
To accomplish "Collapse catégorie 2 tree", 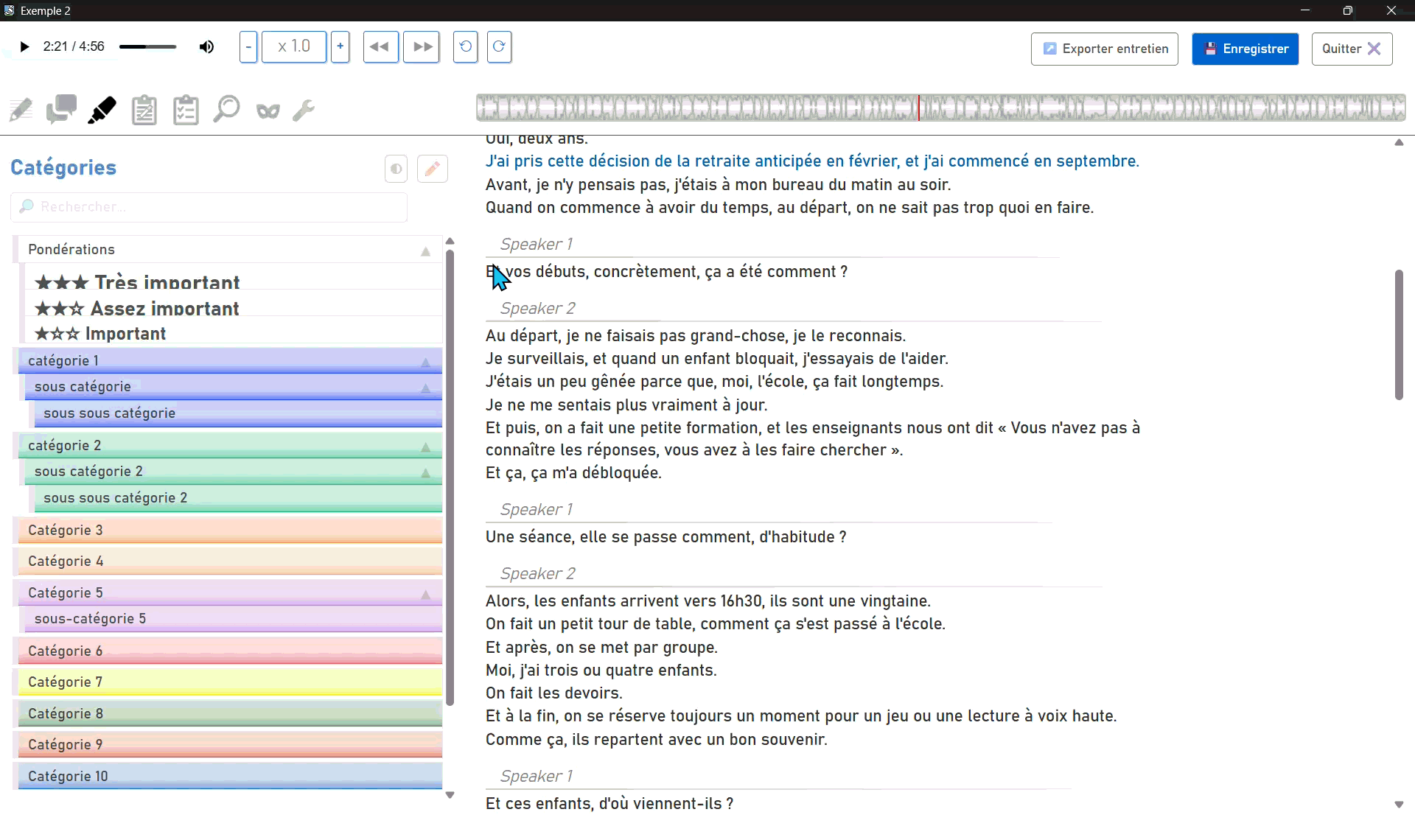I will coord(425,447).
